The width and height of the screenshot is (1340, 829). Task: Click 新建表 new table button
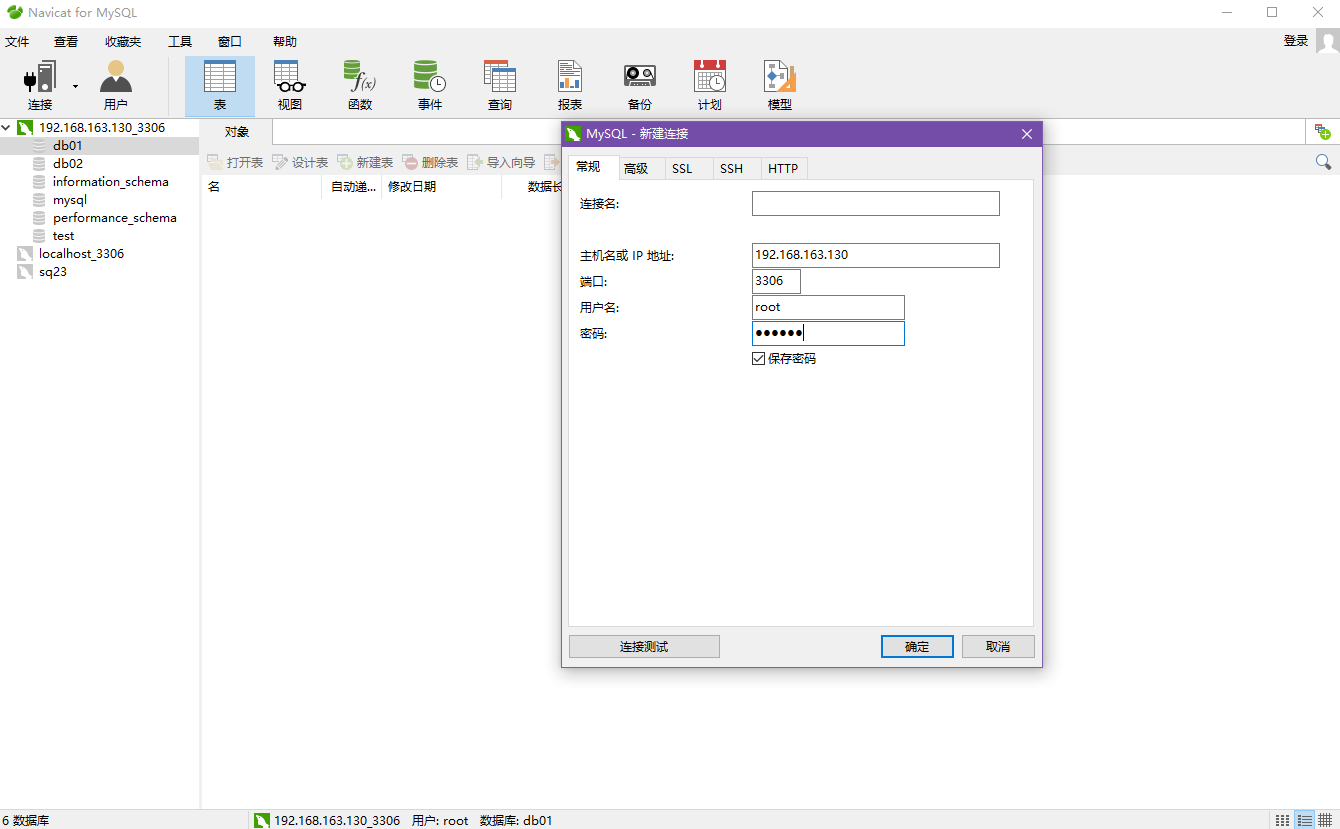tap(365, 162)
